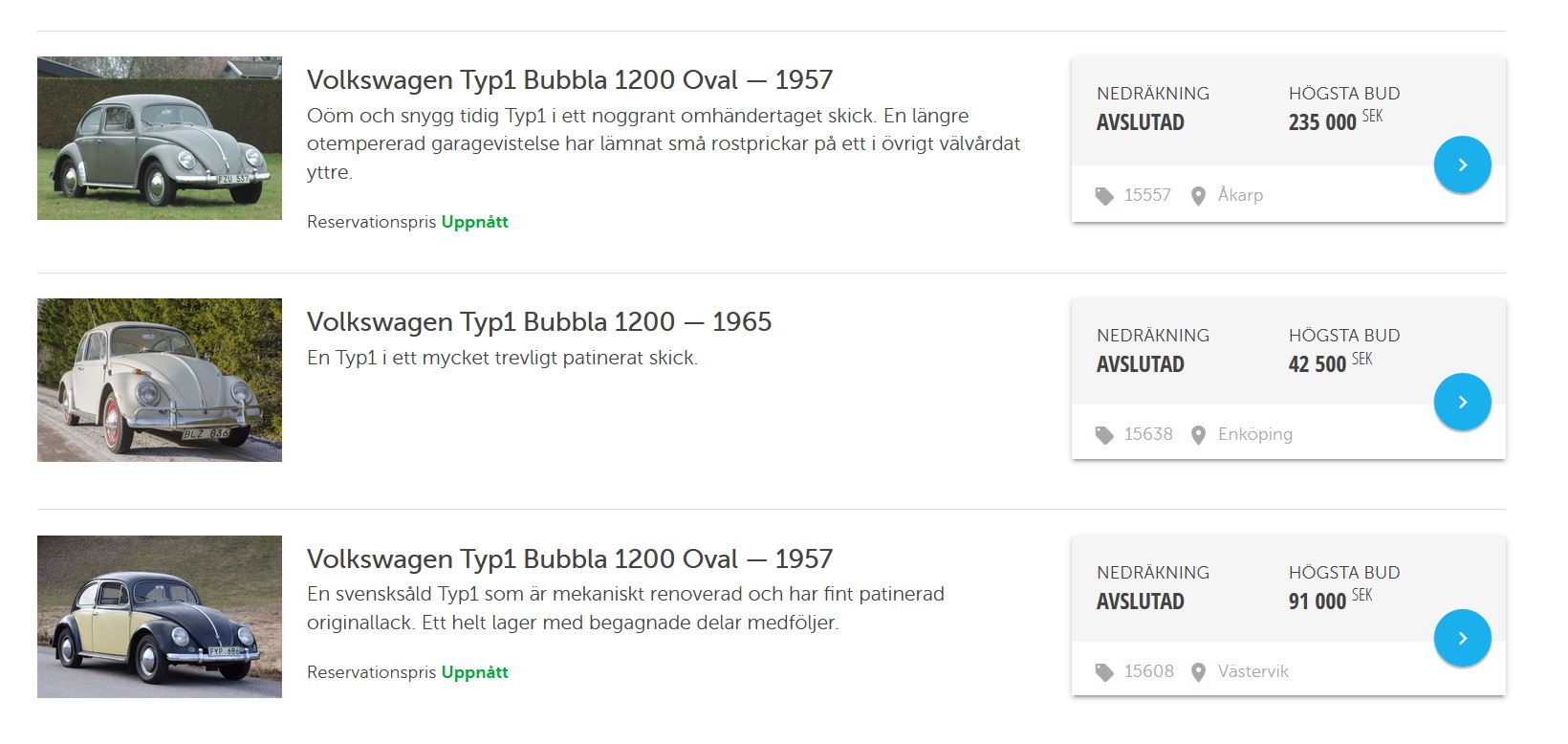Open the Västervik Bubbla 1200 Oval 1957 title
This screenshot has width=1568, height=744.
tap(569, 558)
